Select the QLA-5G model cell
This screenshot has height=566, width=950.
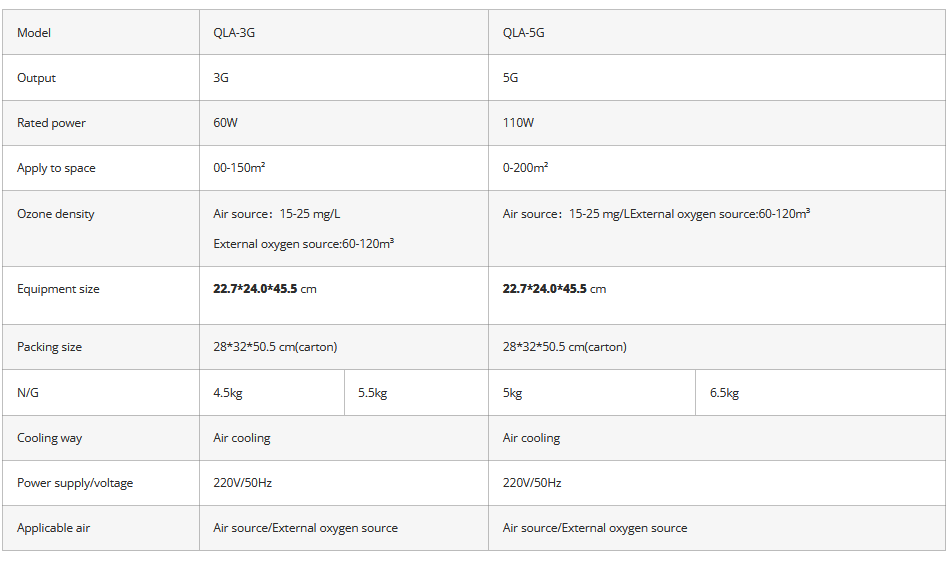click(x=523, y=33)
